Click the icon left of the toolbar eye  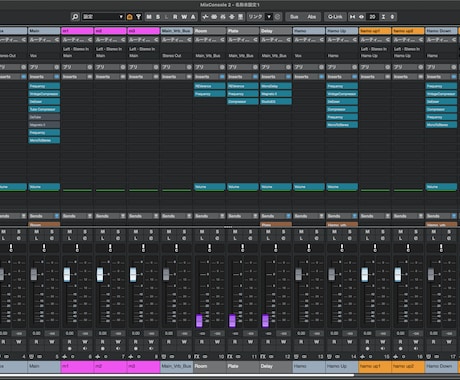[352, 17]
